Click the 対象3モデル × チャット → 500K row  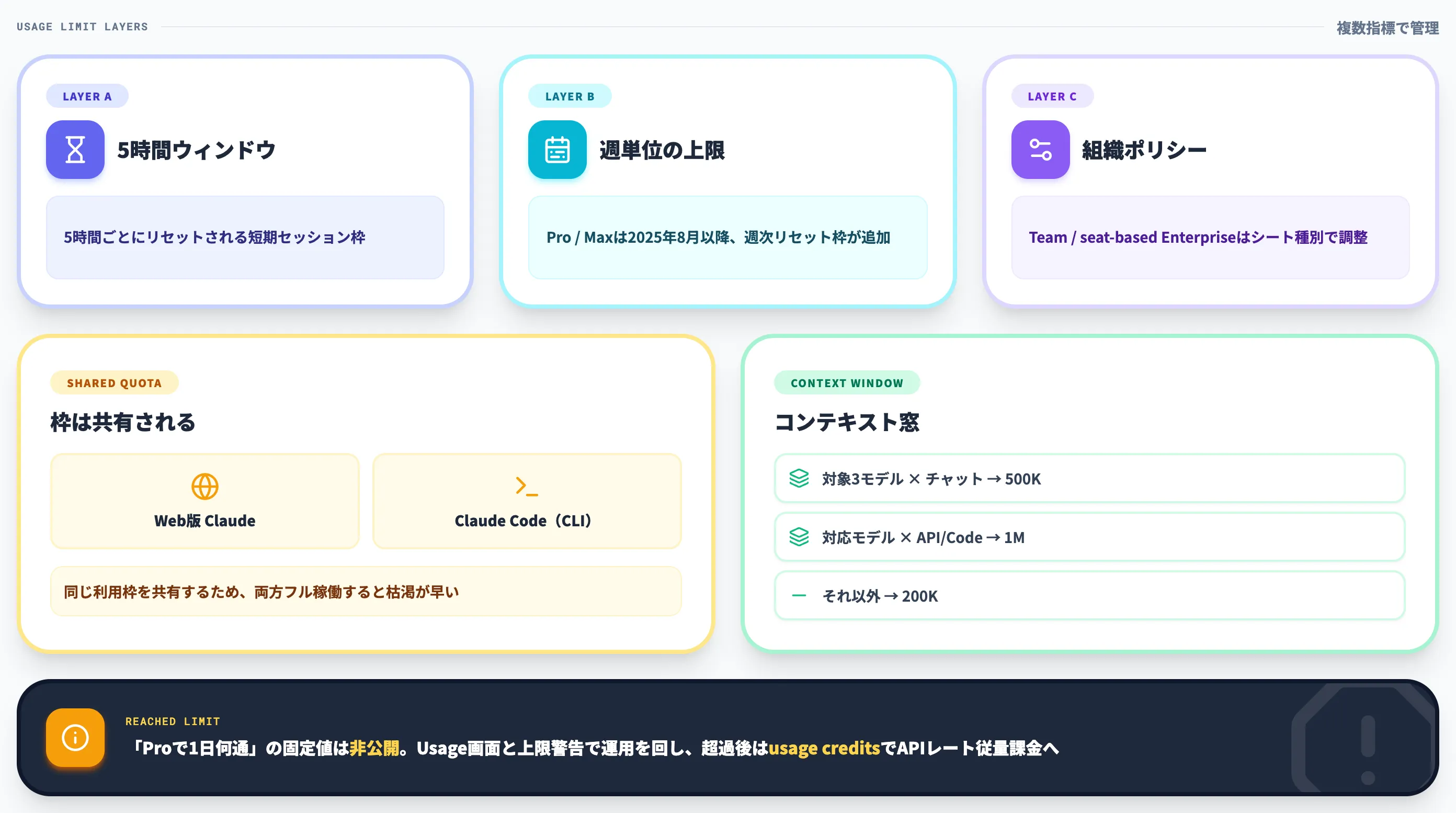[x=1089, y=478]
